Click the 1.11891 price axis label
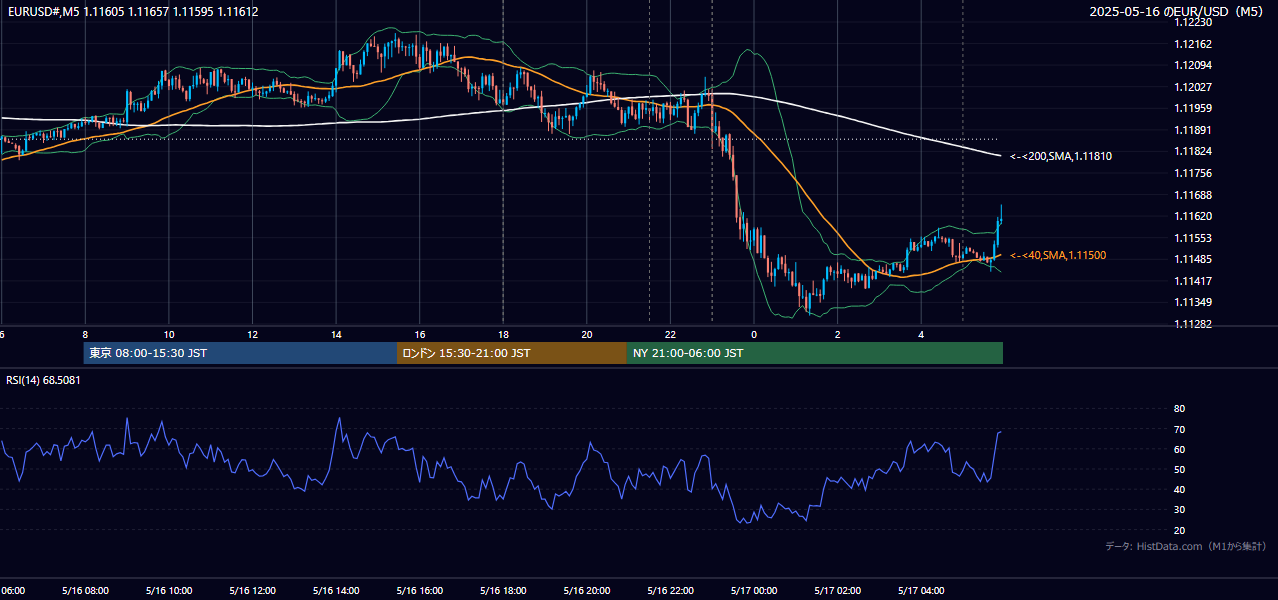This screenshot has height=600, width=1278. click(1193, 130)
